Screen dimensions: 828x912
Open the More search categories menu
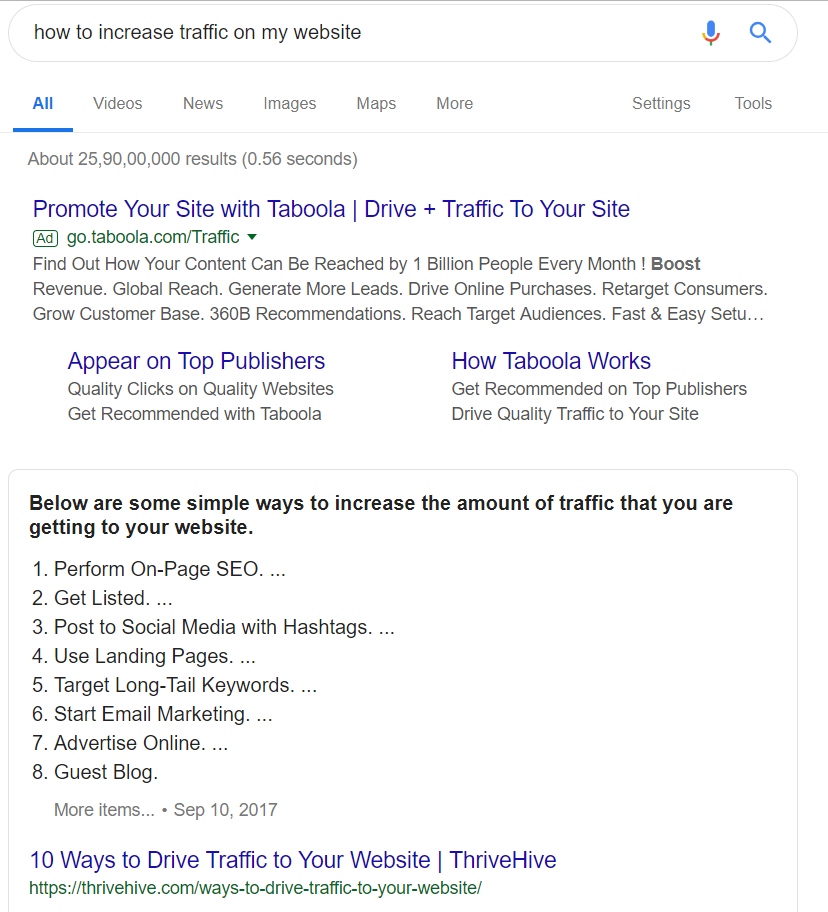point(454,104)
